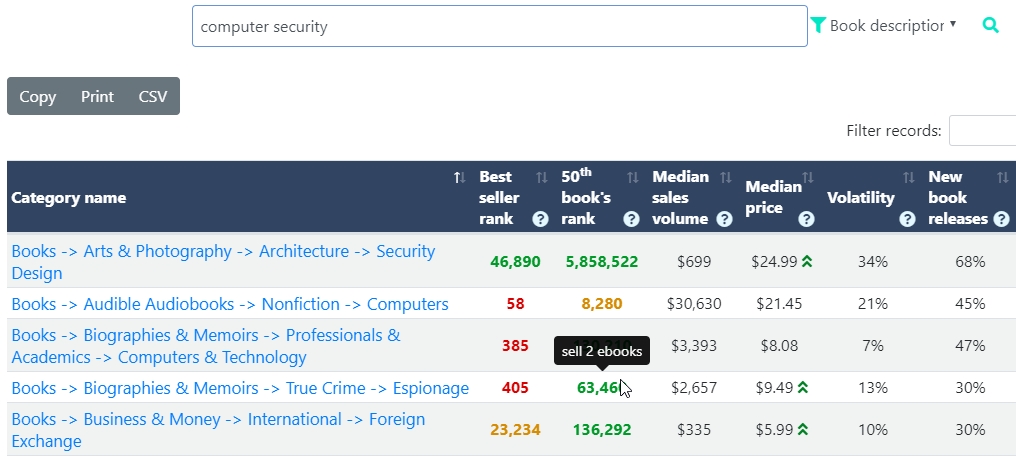Export table with CSV button

click(153, 97)
